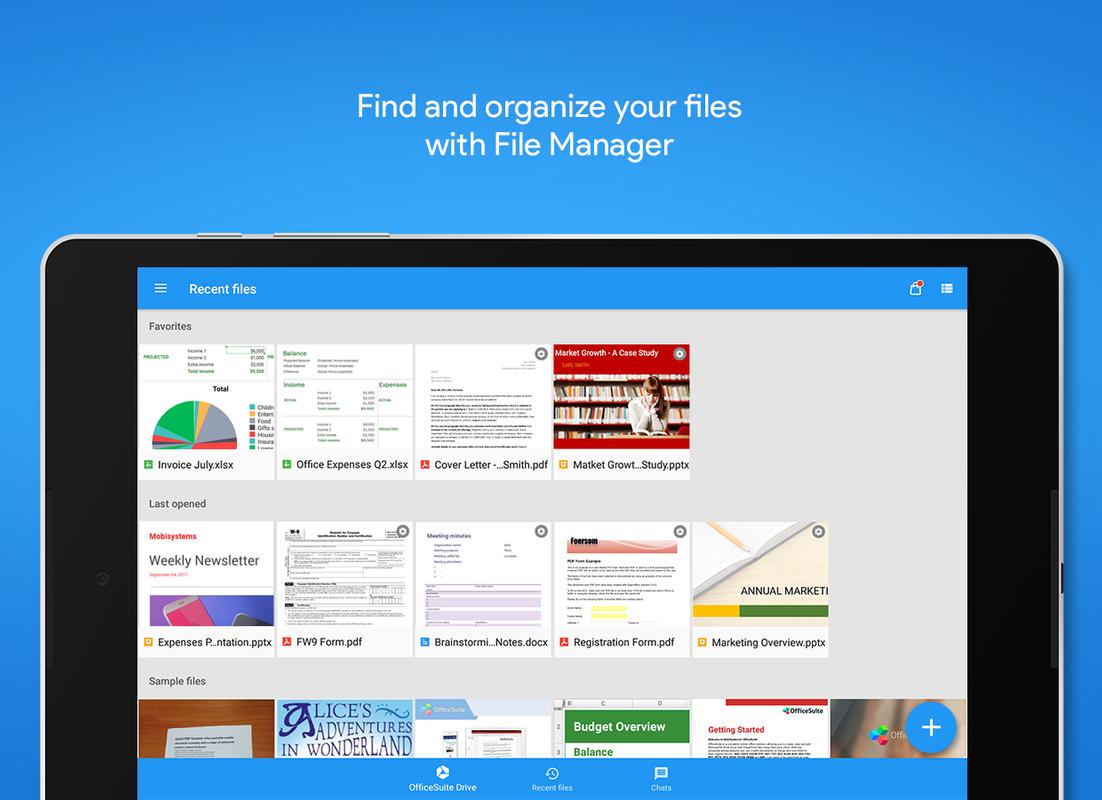Open the Chats tab
Screen dimensions: 1102x800
pyautogui.click(x=661, y=779)
